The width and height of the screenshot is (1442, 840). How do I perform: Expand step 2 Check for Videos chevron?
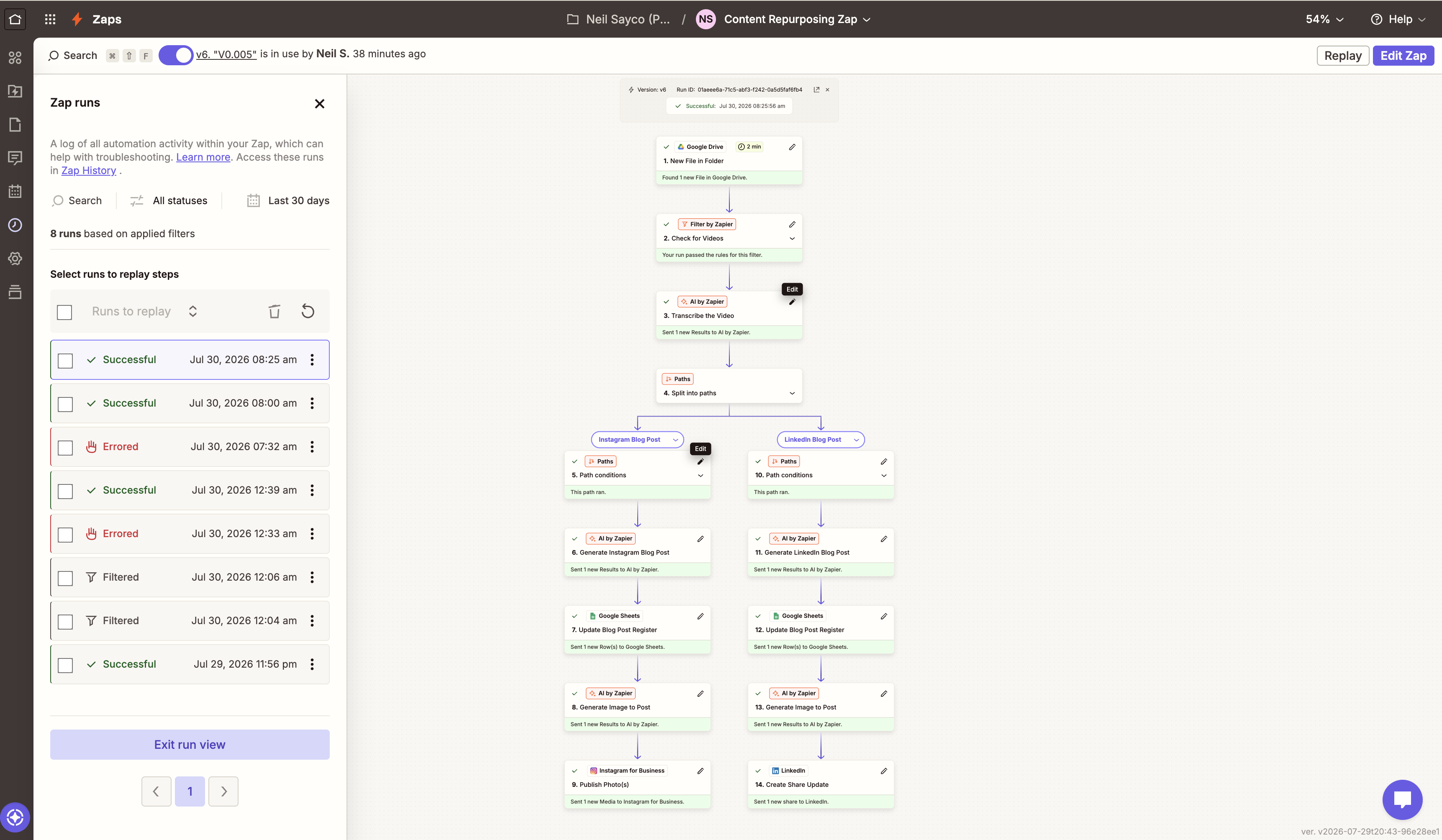pyautogui.click(x=792, y=238)
